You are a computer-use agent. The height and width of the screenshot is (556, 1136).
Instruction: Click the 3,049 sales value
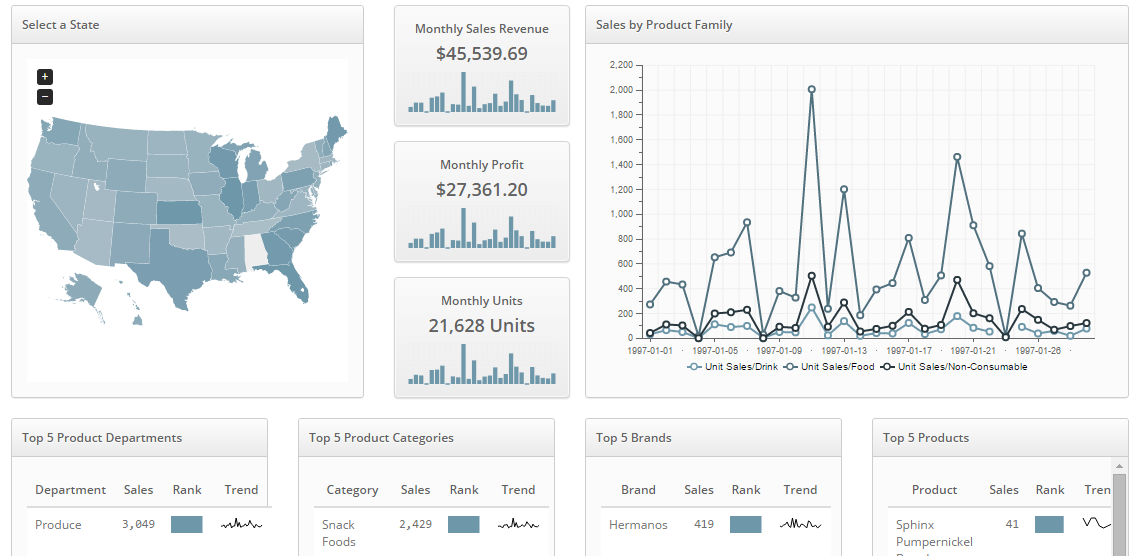138,524
